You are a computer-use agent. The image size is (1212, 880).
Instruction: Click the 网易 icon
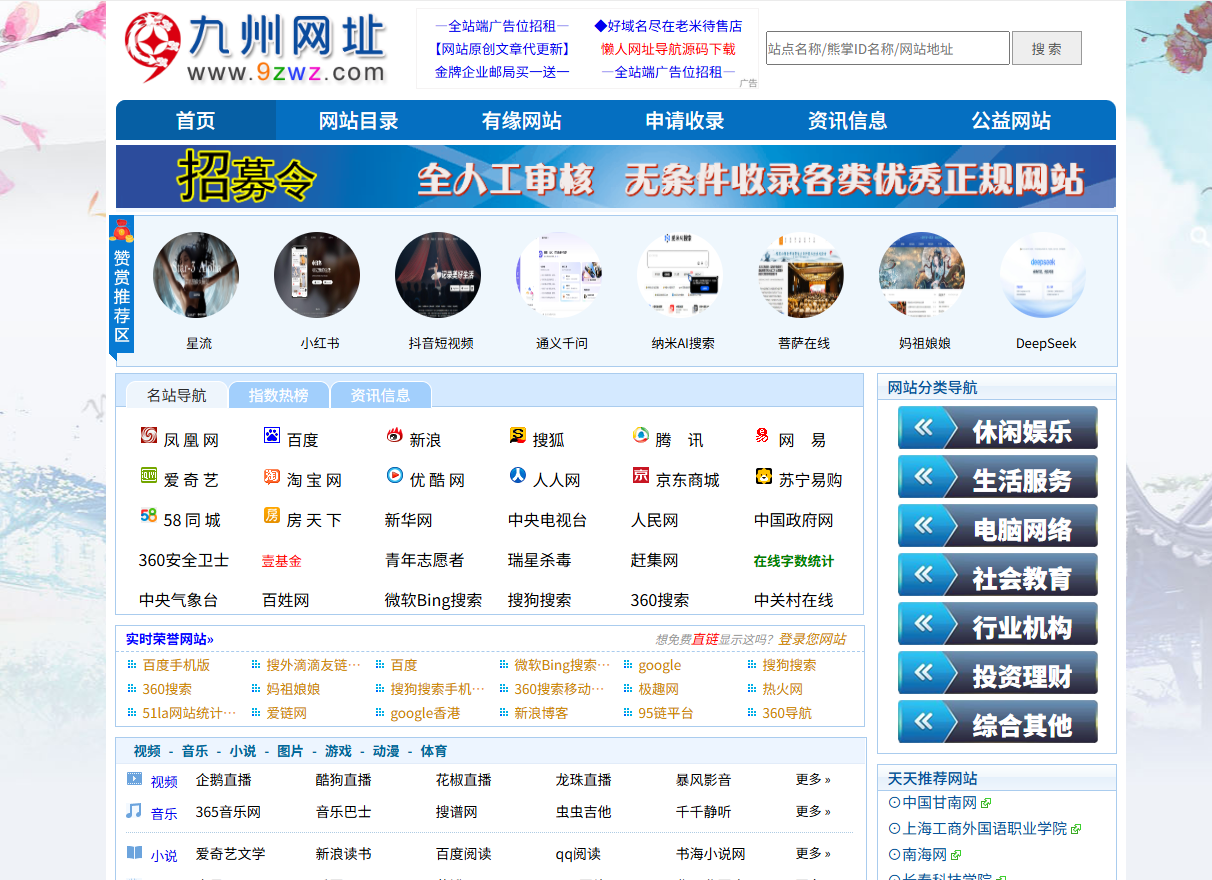click(762, 435)
